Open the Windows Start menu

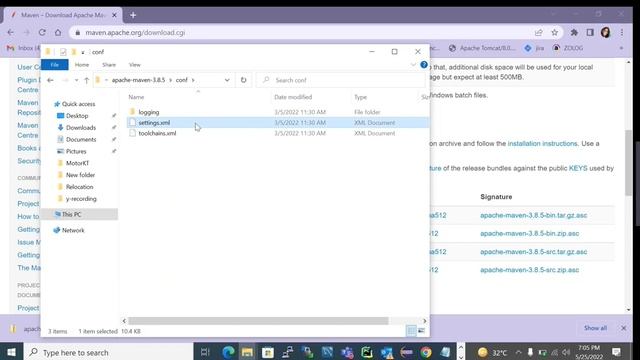[11, 352]
